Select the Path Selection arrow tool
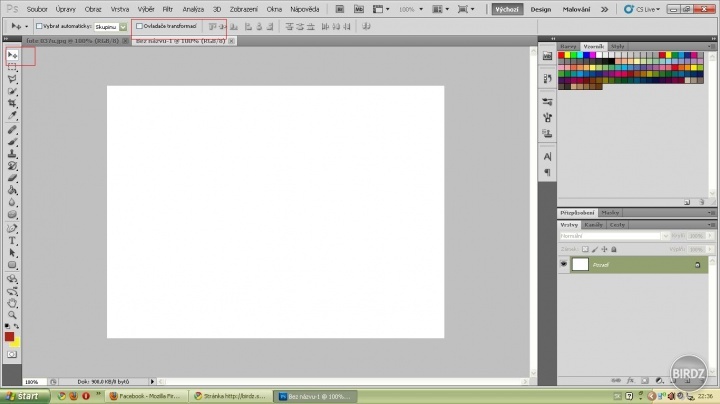 [x=12, y=253]
